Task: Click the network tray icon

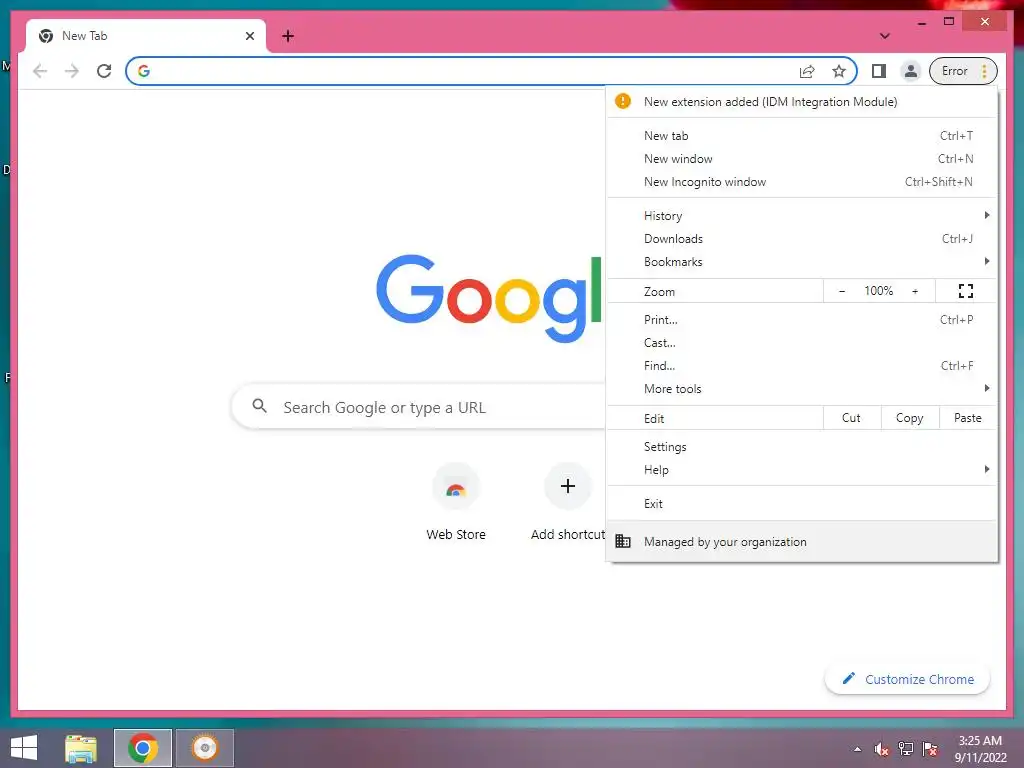Action: 906,749
